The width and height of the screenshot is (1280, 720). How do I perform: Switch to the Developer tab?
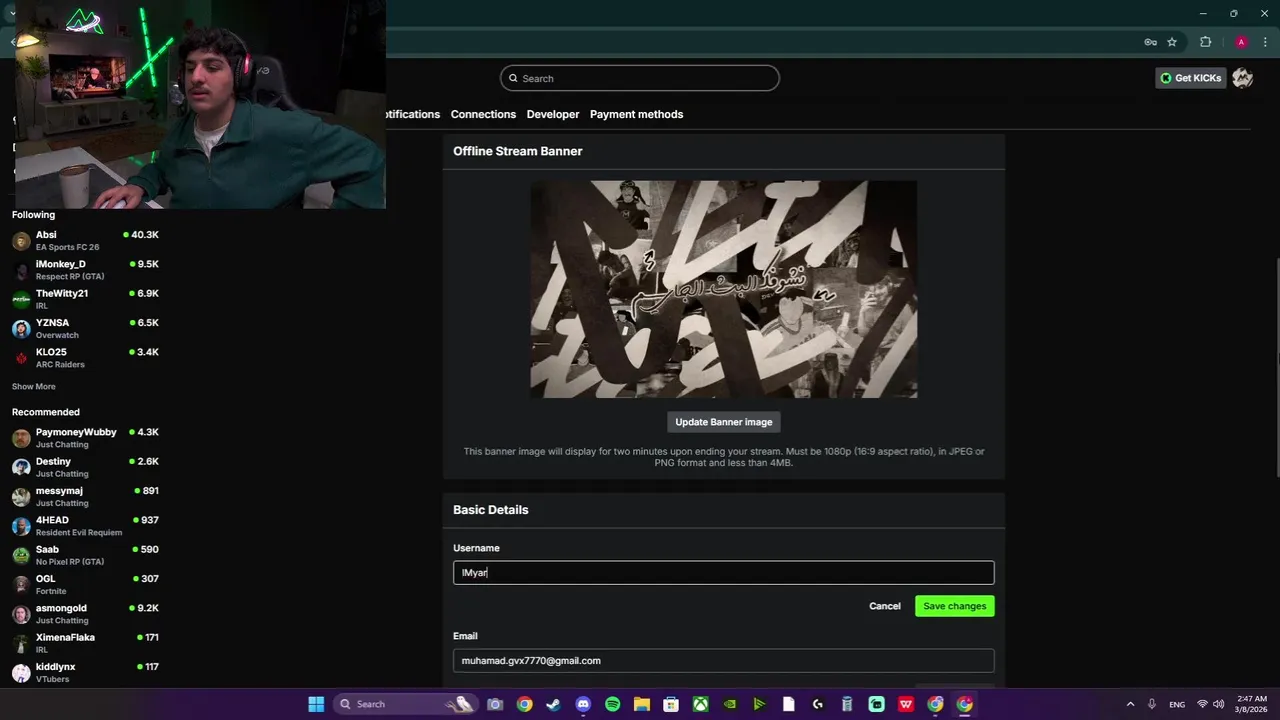pyautogui.click(x=553, y=114)
